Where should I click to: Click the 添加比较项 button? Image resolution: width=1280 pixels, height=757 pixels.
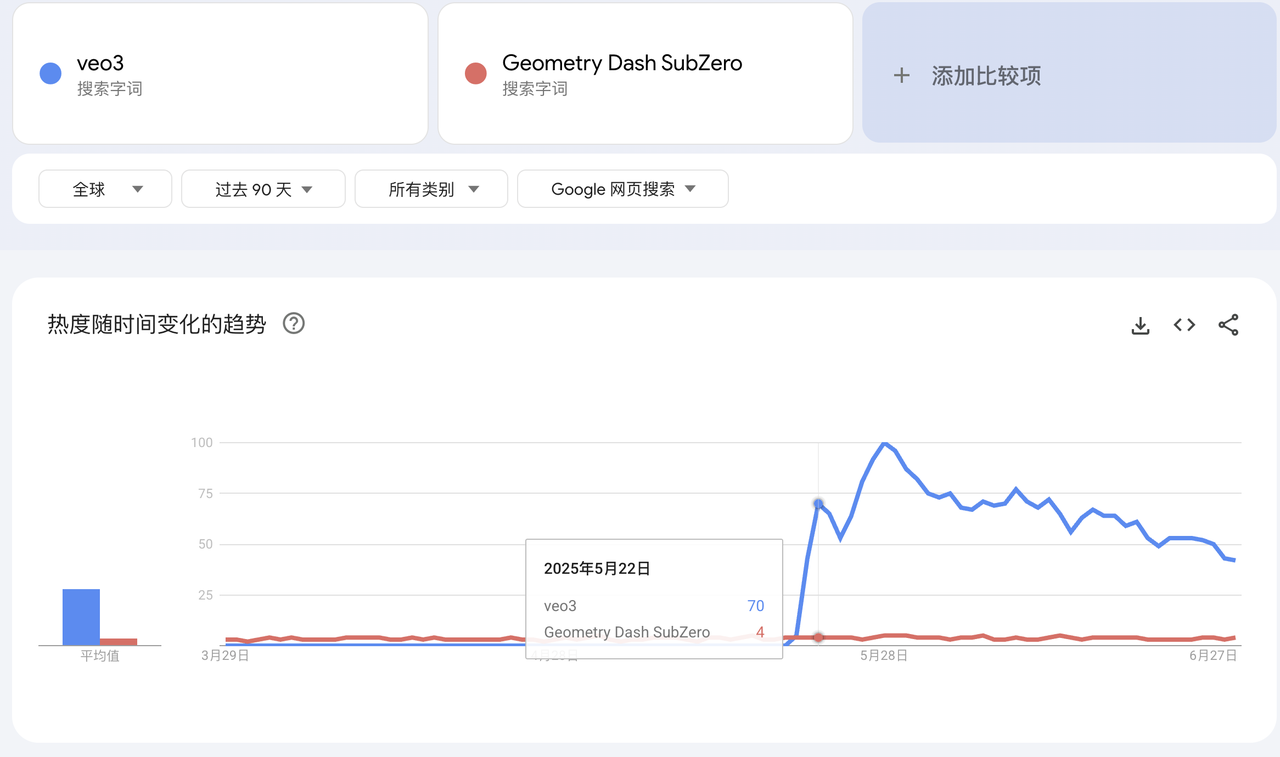pyautogui.click(x=986, y=76)
